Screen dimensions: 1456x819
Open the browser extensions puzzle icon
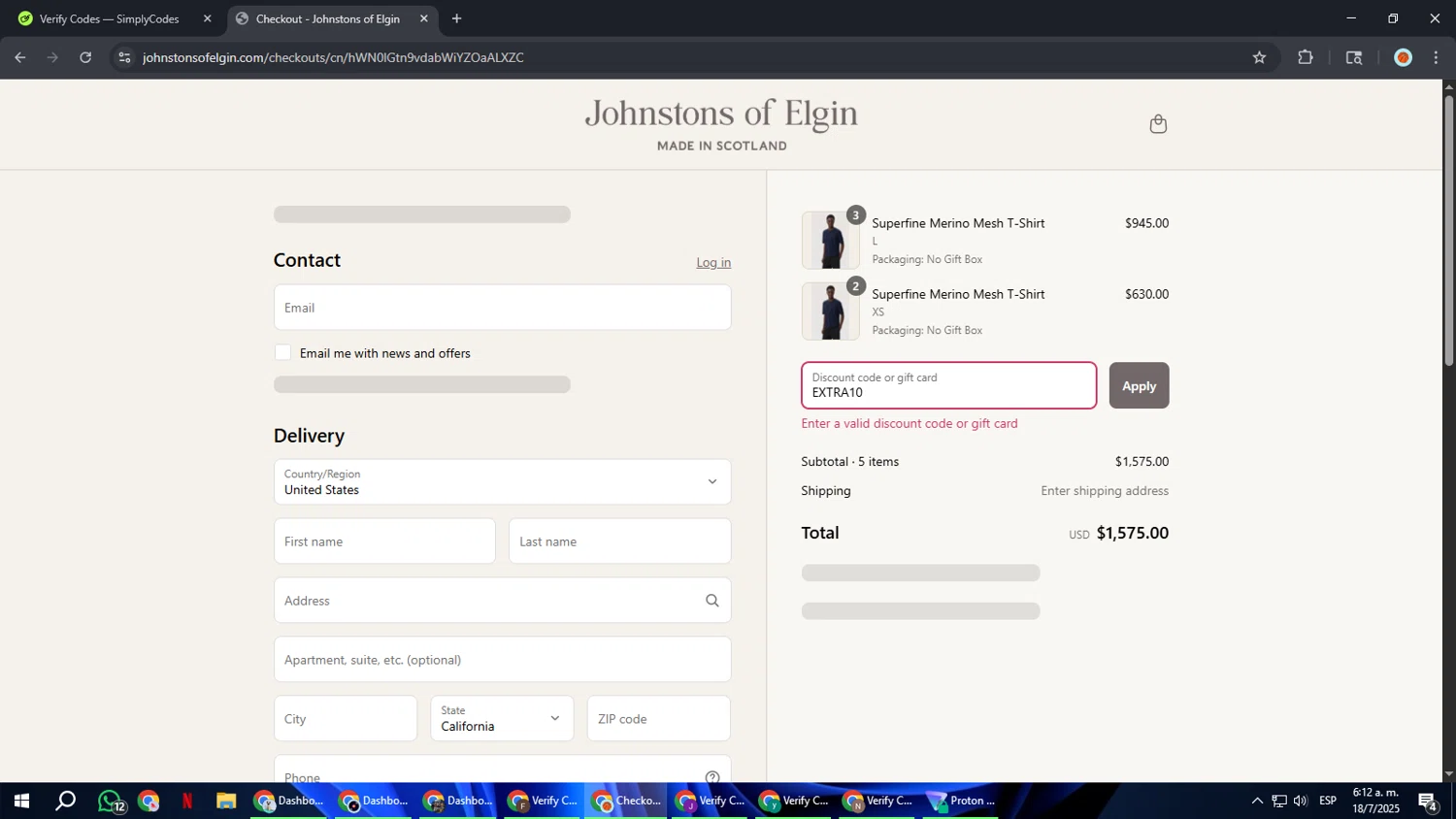[x=1306, y=57]
